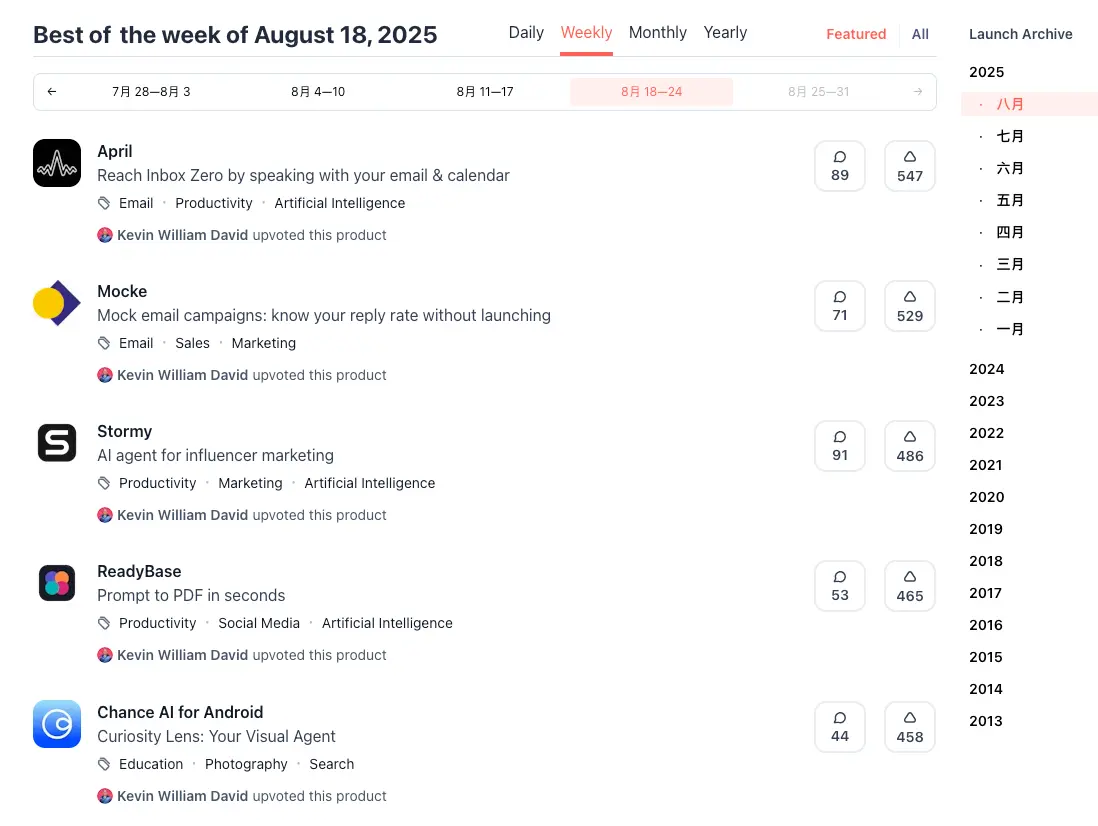The image size is (1098, 826).
Task: Switch to the Daily tab
Action: (526, 32)
